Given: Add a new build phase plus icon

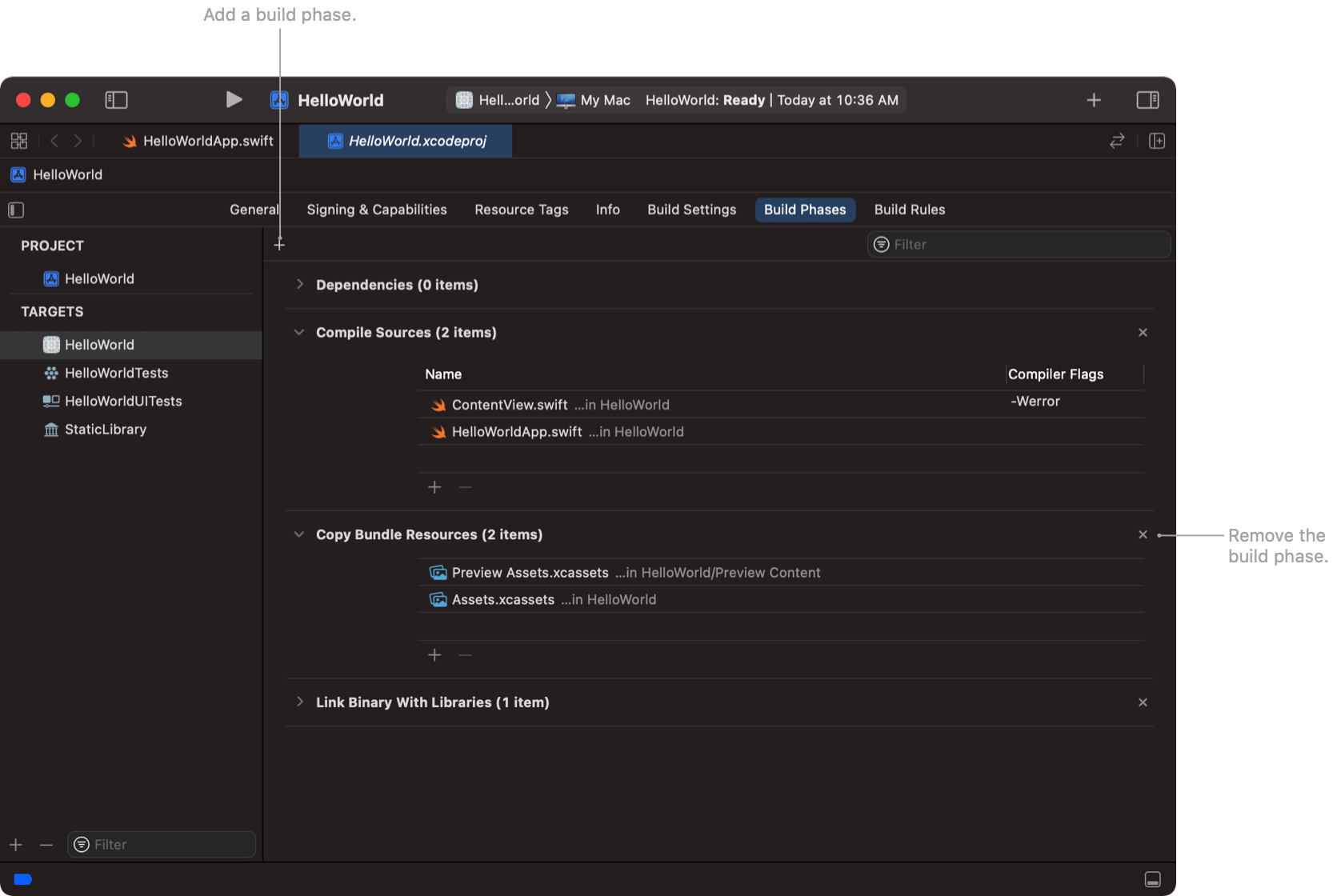Looking at the screenshot, I should [x=279, y=244].
